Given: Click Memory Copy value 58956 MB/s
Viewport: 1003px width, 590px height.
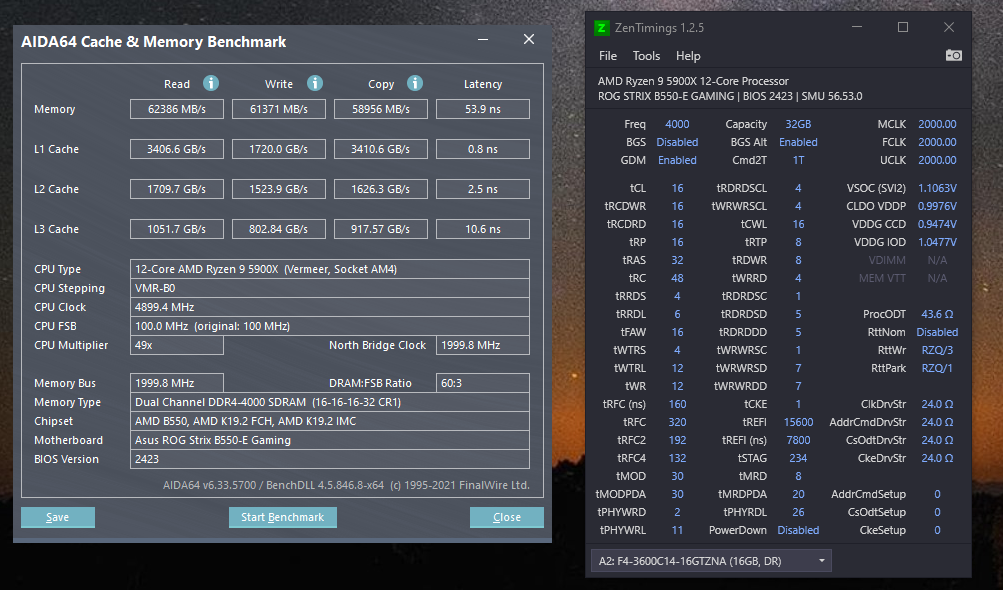Looking at the screenshot, I should [381, 109].
